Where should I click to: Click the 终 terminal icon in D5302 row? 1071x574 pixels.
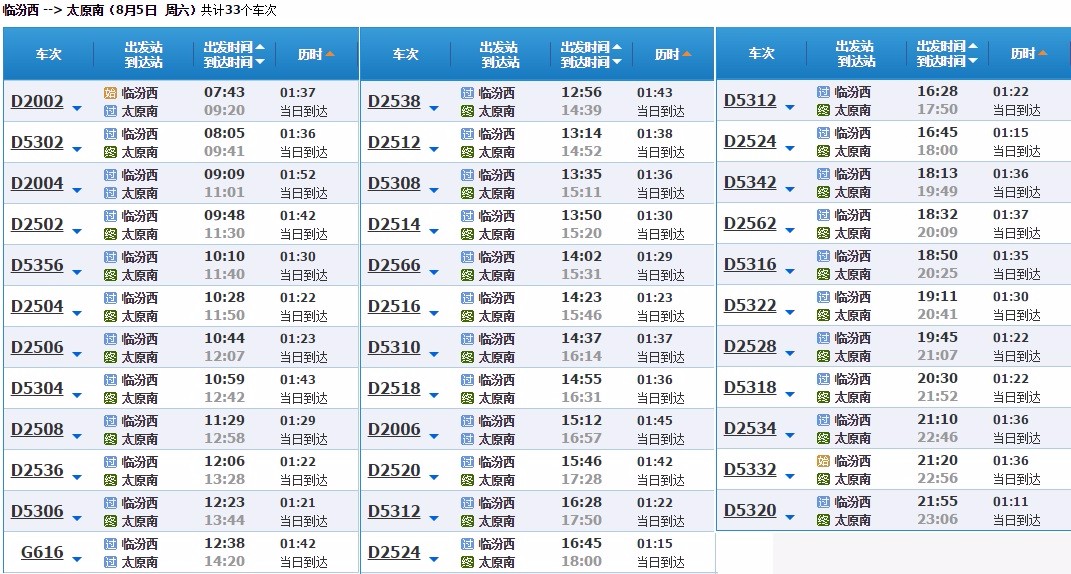tap(111, 152)
